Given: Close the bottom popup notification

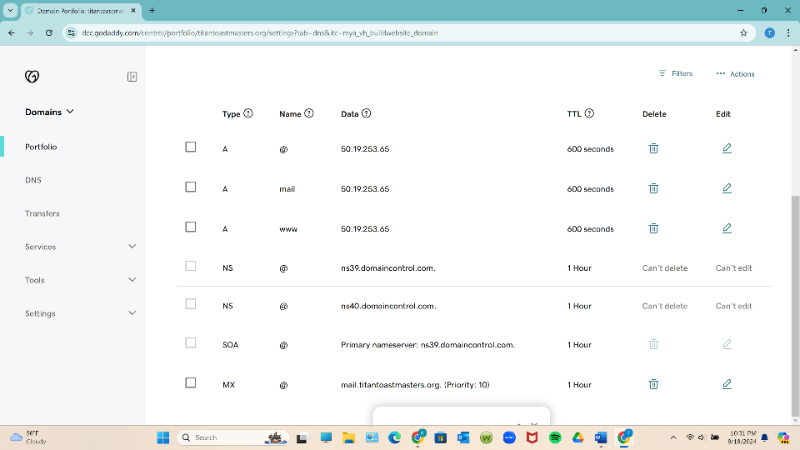Looking at the screenshot, I should coord(534,423).
